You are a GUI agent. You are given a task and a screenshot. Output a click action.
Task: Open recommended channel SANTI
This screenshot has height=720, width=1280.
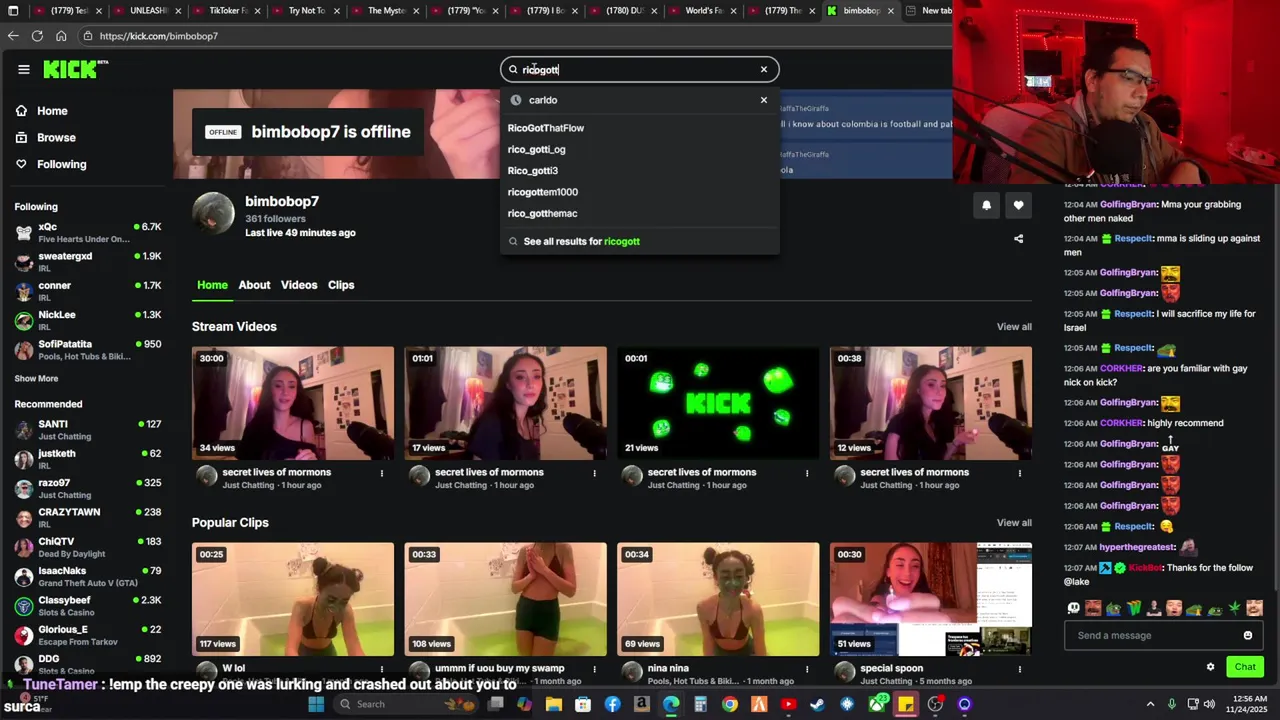[88, 429]
